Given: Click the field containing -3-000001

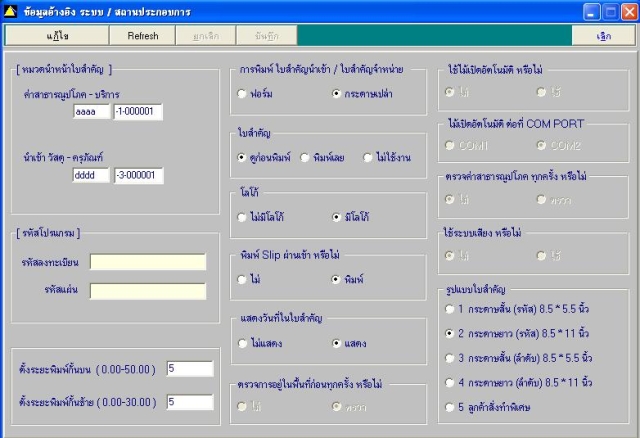Looking at the screenshot, I should 139,176.
